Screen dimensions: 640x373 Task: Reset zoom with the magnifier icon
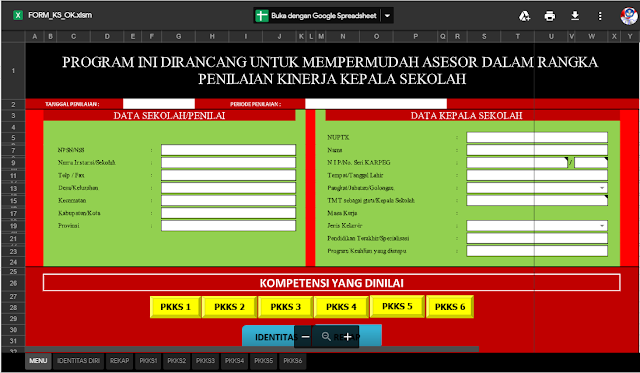click(326, 337)
